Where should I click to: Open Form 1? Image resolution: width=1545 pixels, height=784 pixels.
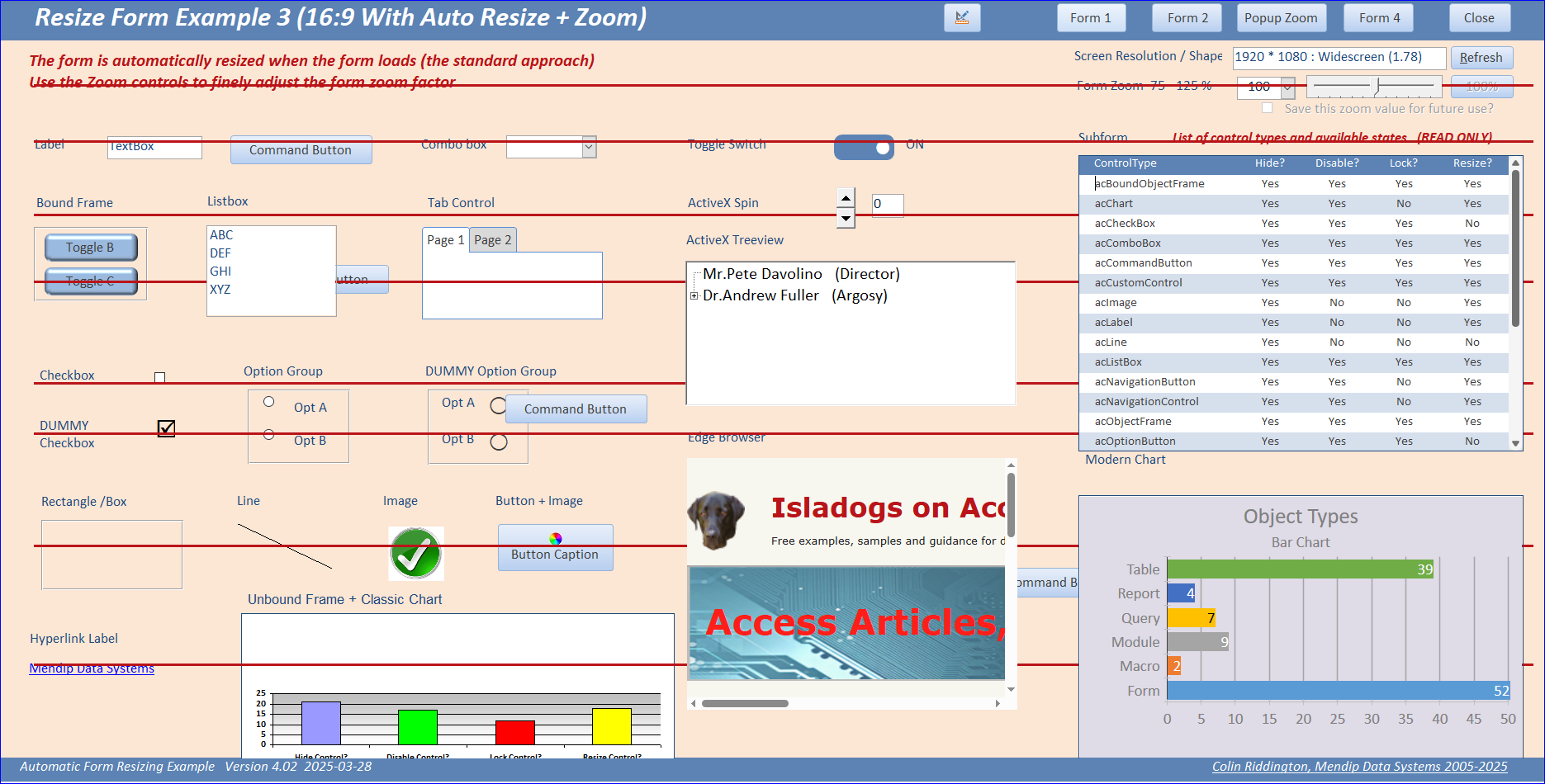(1091, 18)
